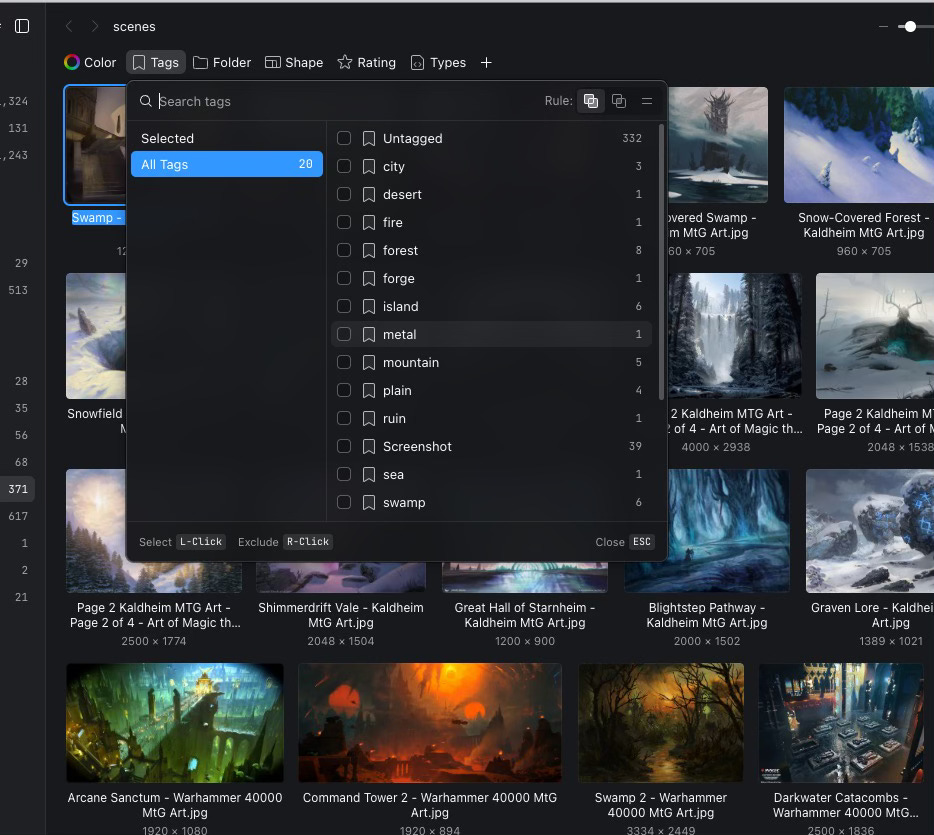This screenshot has height=835, width=934.
Task: Open the Types filter
Action: point(438,63)
